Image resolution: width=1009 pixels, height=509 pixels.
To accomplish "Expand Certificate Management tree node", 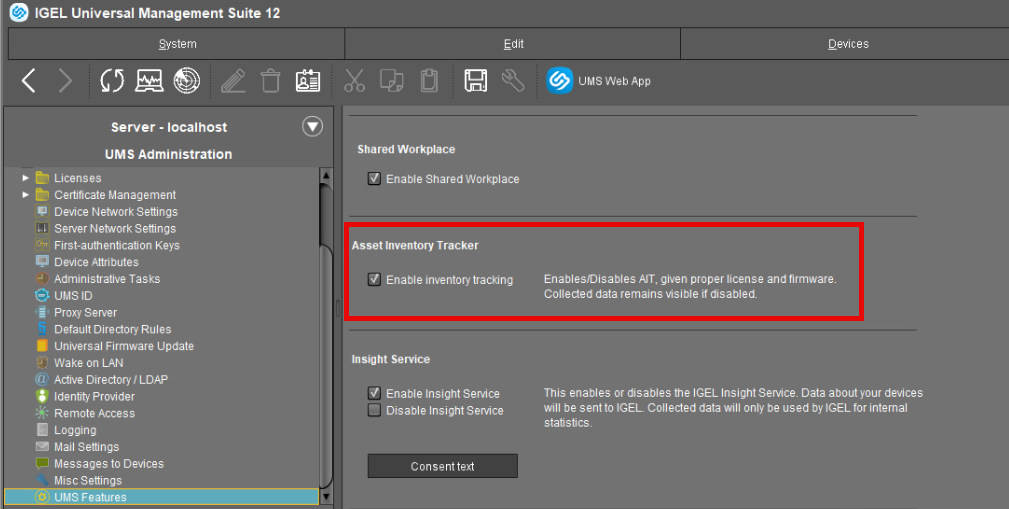I will pyautogui.click(x=26, y=195).
